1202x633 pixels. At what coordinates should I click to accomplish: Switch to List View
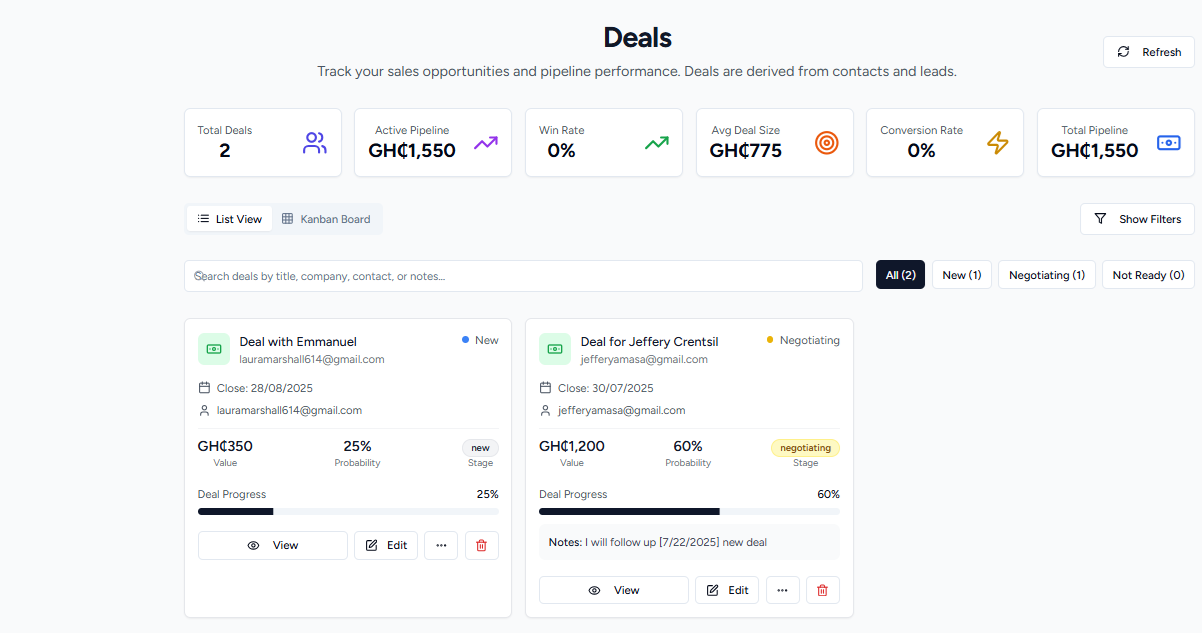click(x=230, y=219)
